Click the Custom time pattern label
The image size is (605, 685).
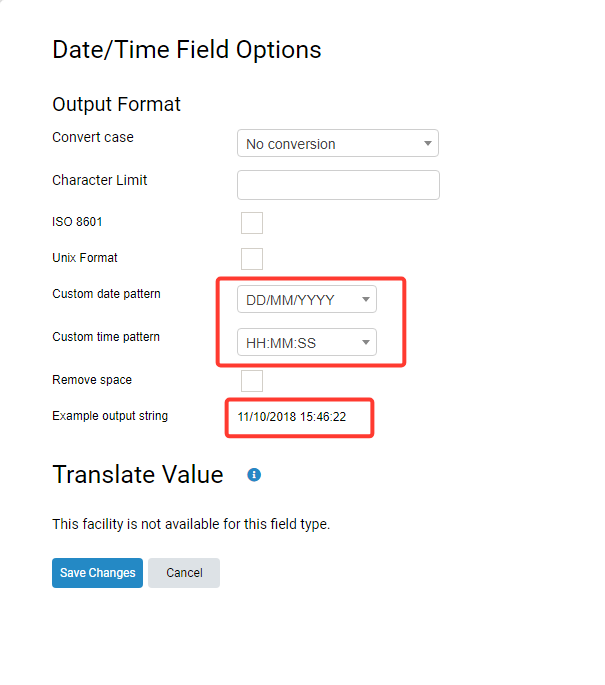(106, 337)
